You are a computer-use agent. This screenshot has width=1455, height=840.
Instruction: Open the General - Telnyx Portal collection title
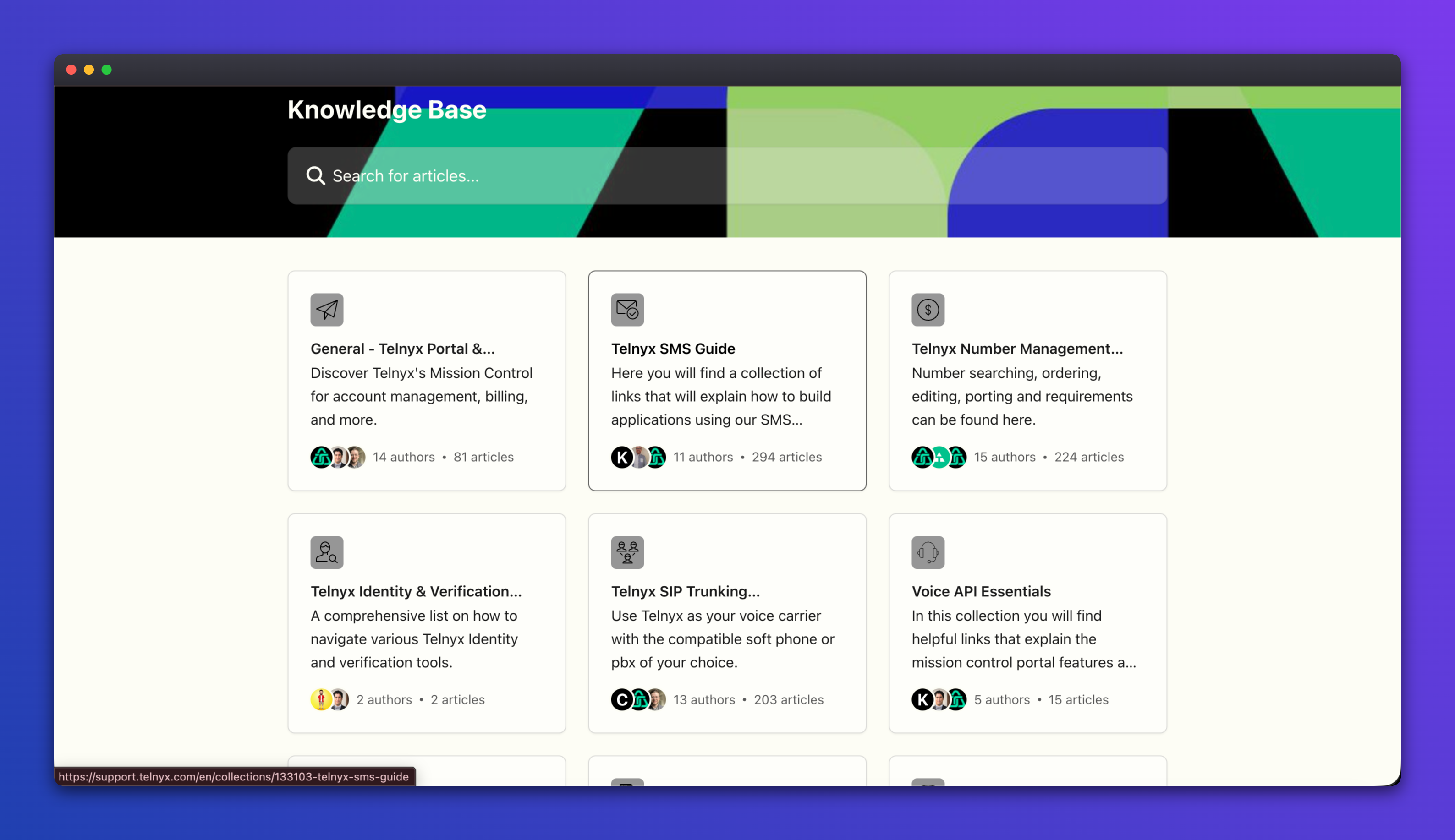(x=402, y=349)
